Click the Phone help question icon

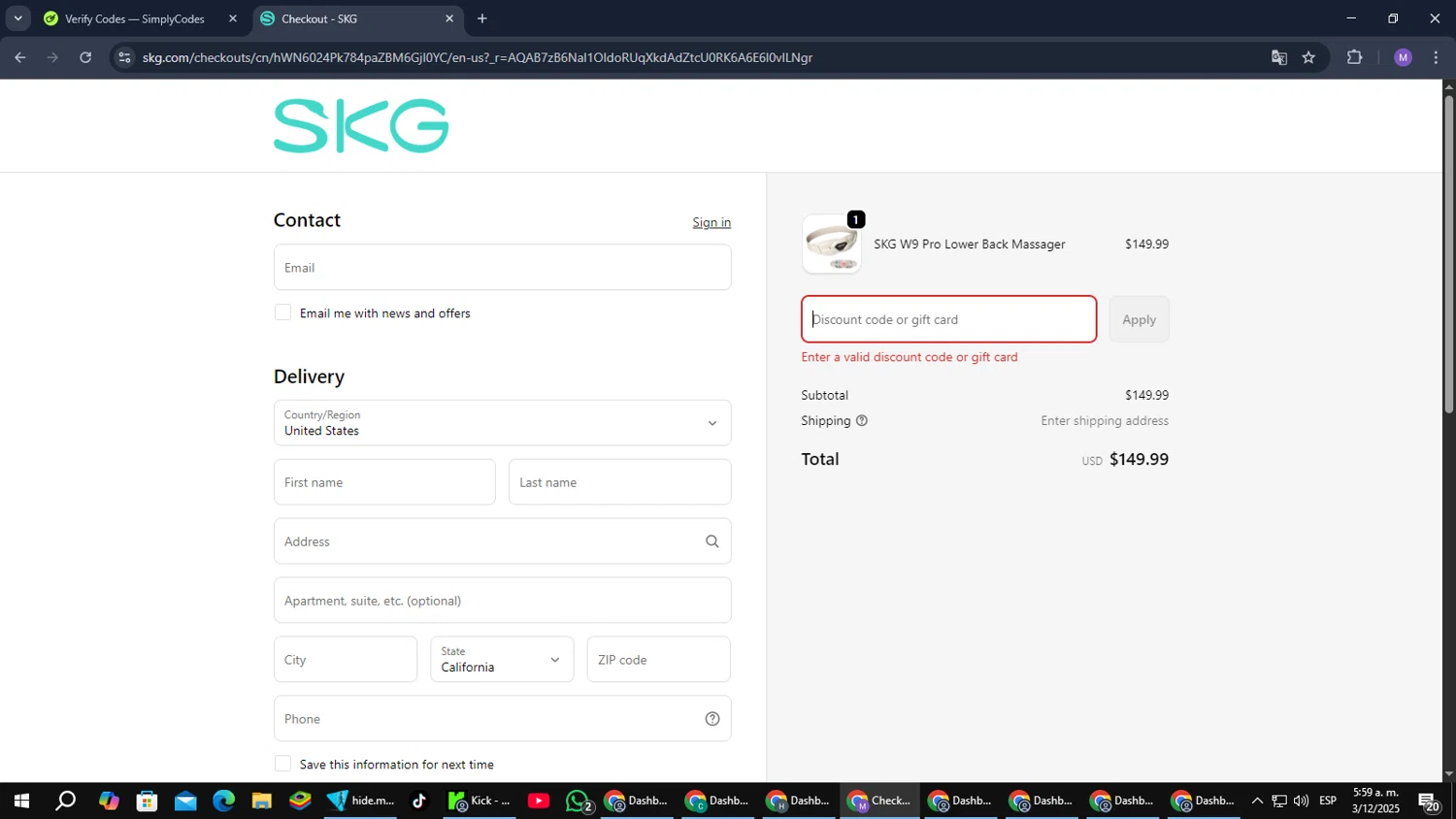[x=711, y=719]
